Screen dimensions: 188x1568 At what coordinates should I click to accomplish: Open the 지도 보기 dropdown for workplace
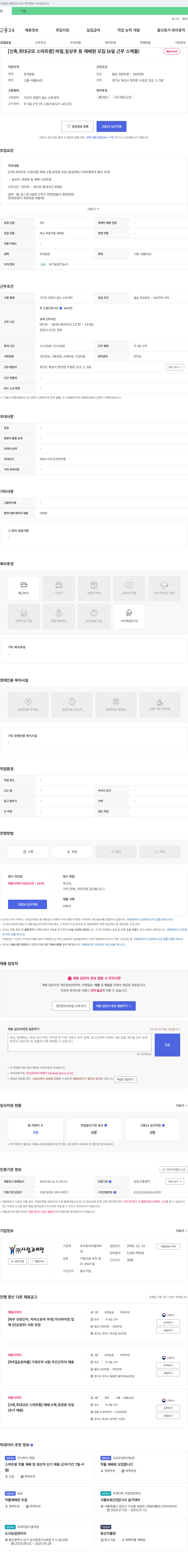(175, 367)
